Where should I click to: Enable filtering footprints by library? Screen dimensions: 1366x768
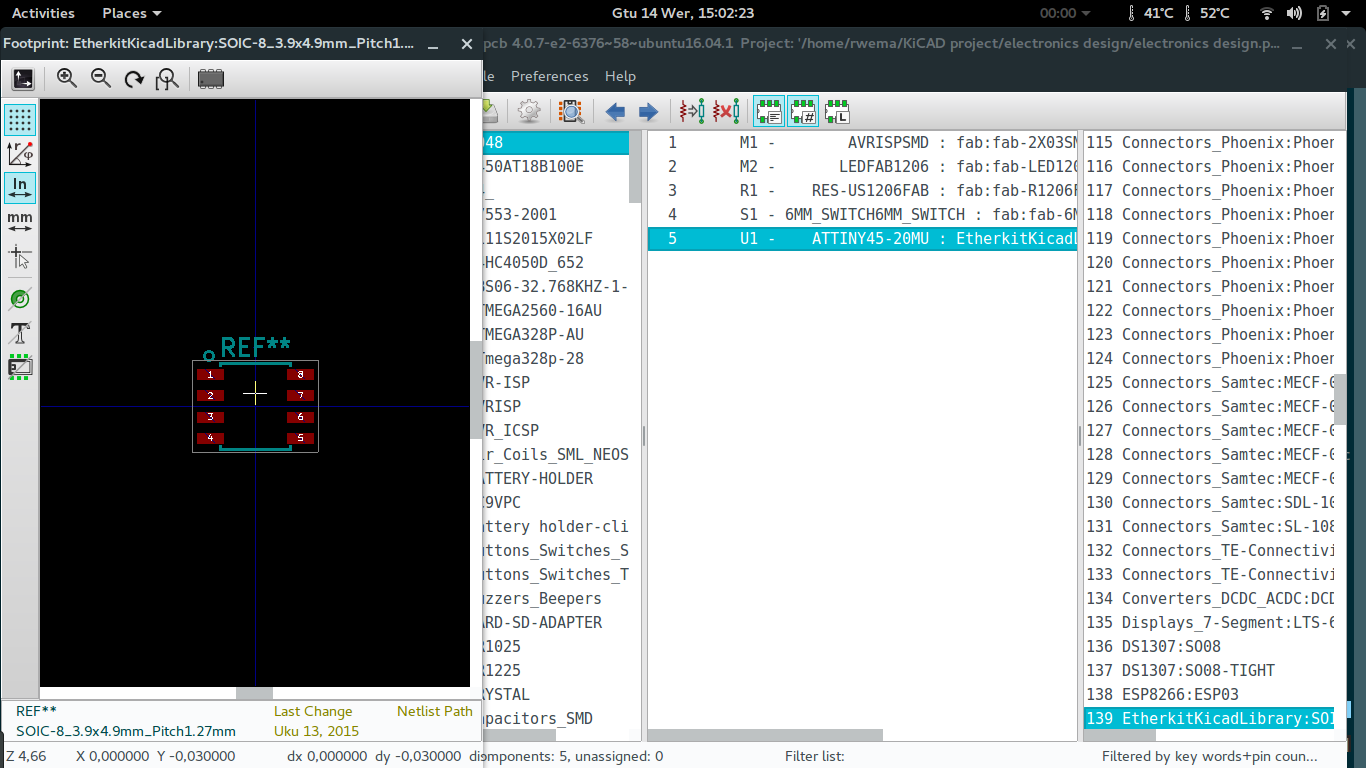[836, 111]
